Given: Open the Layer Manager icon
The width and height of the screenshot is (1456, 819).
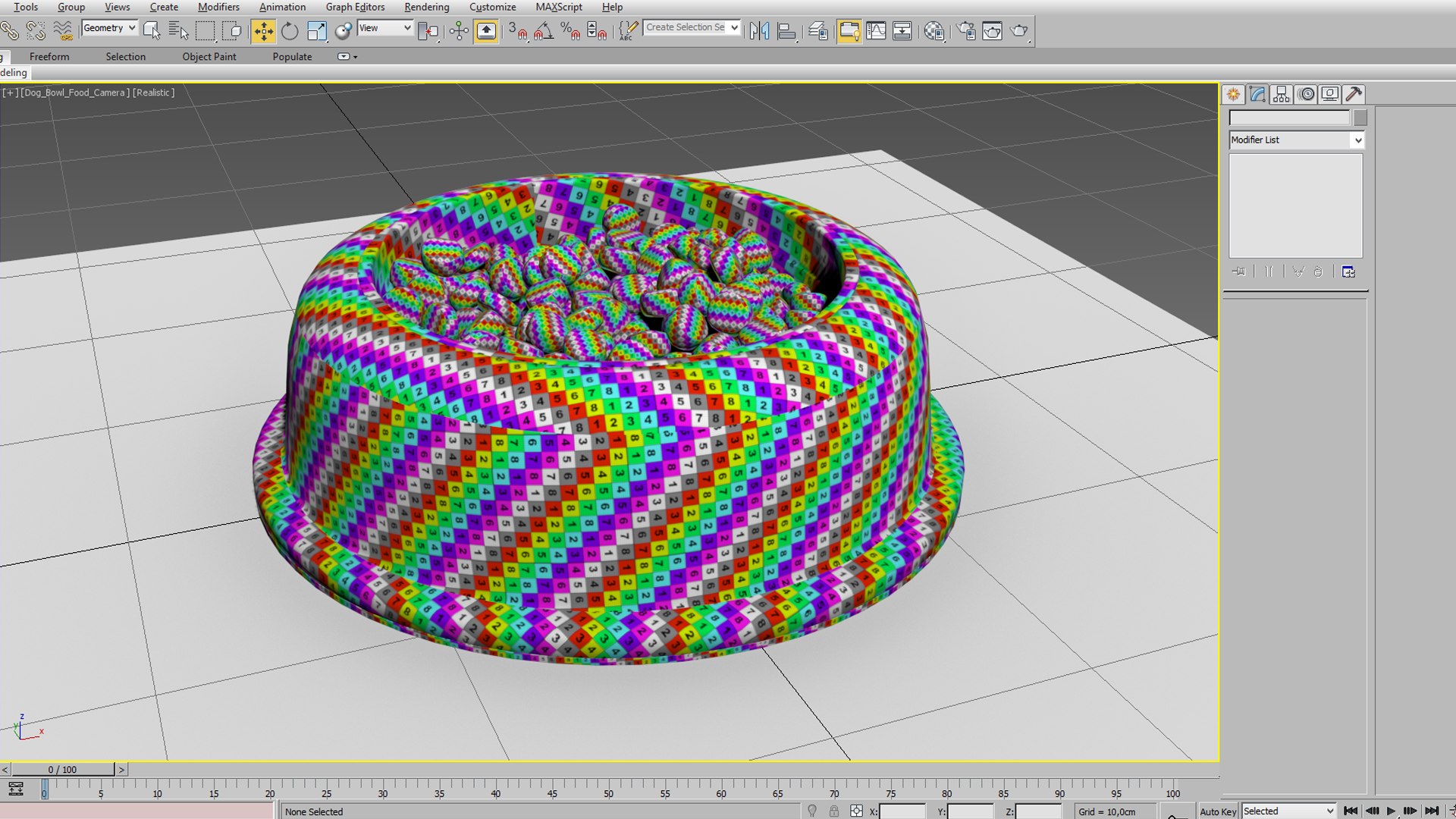Looking at the screenshot, I should pyautogui.click(x=818, y=31).
